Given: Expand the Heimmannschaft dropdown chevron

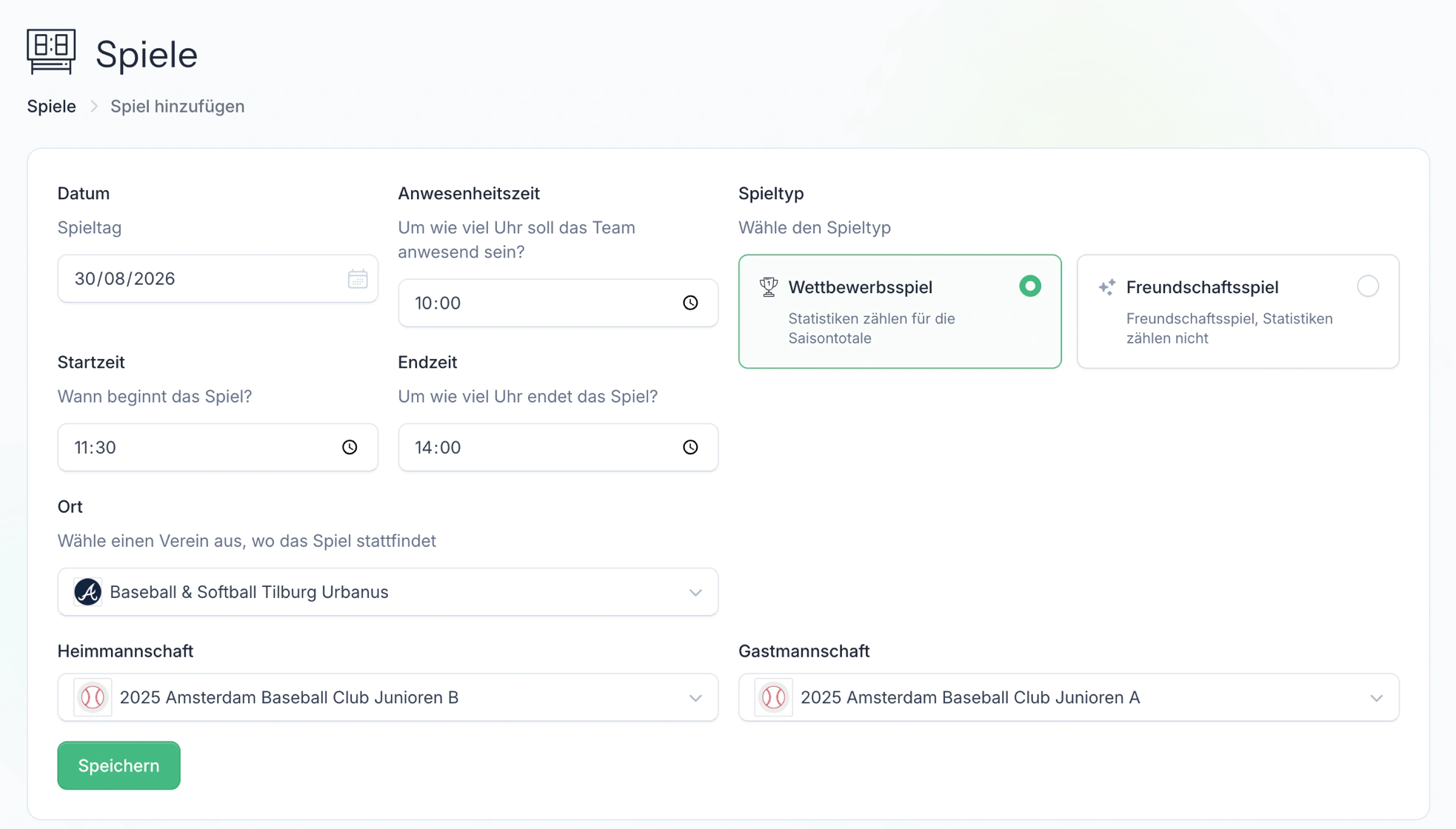Looking at the screenshot, I should tap(695, 698).
